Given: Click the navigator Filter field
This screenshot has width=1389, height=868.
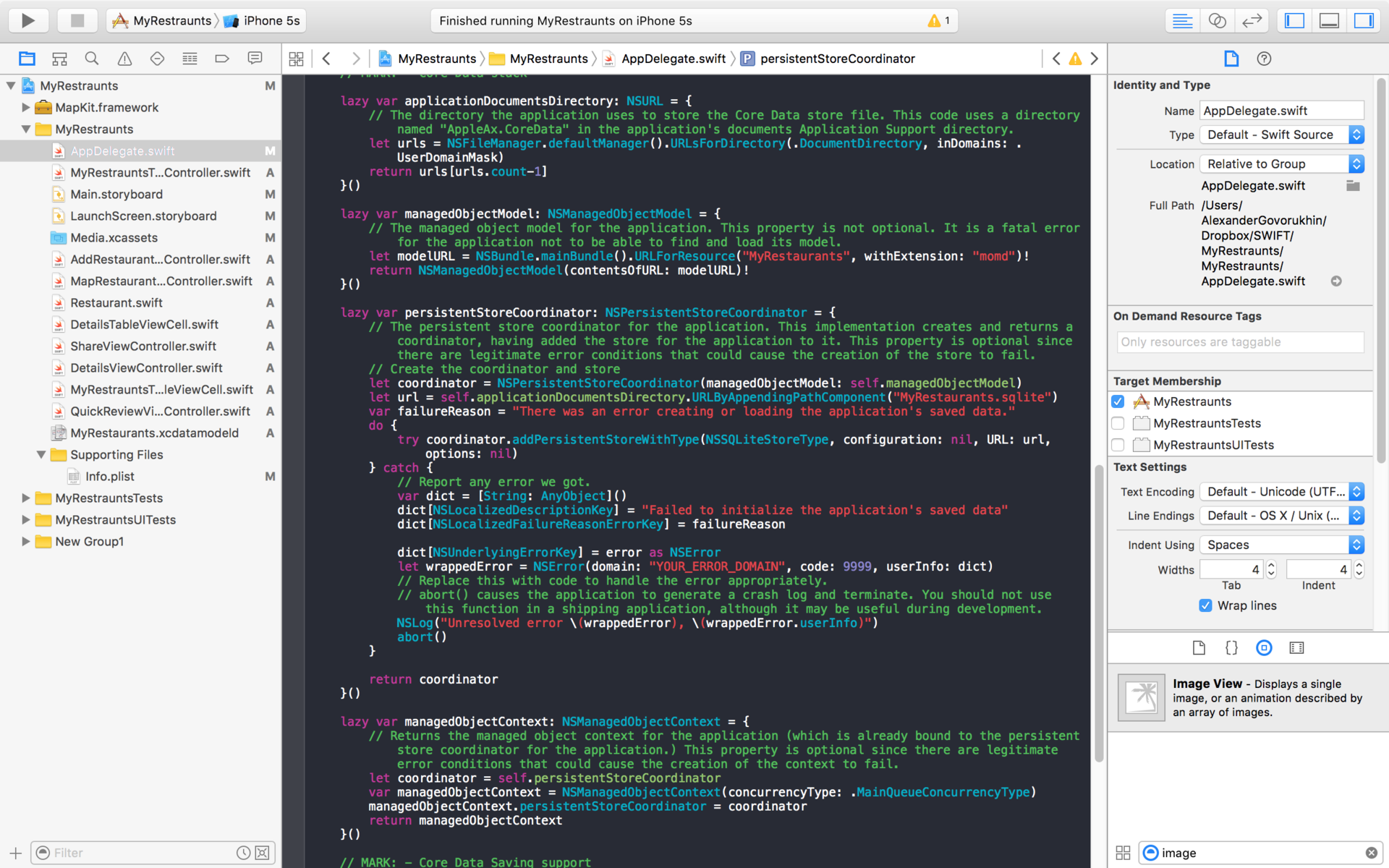Looking at the screenshot, I should [x=141, y=853].
